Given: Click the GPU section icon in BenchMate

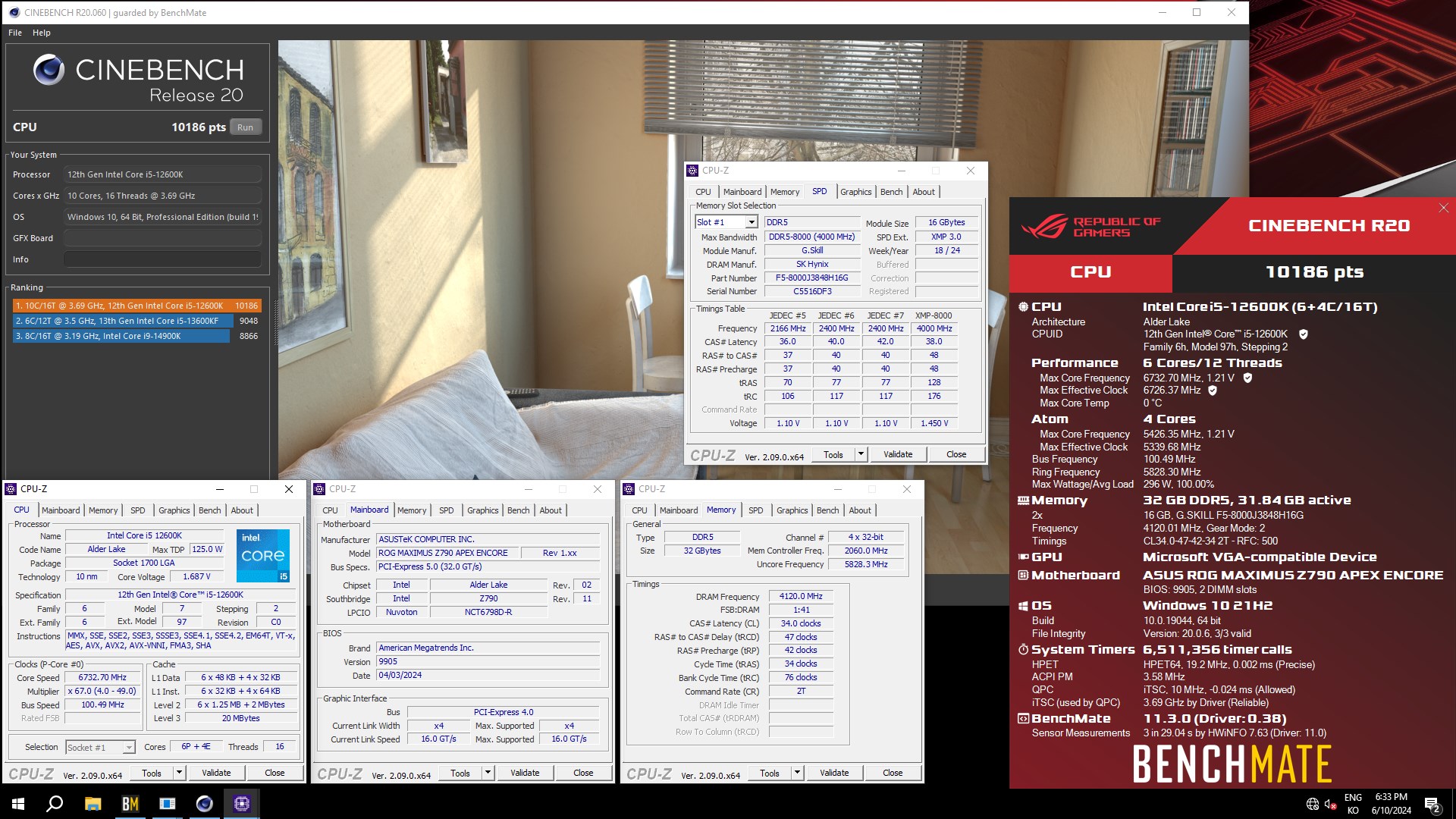Looking at the screenshot, I should click(1023, 557).
